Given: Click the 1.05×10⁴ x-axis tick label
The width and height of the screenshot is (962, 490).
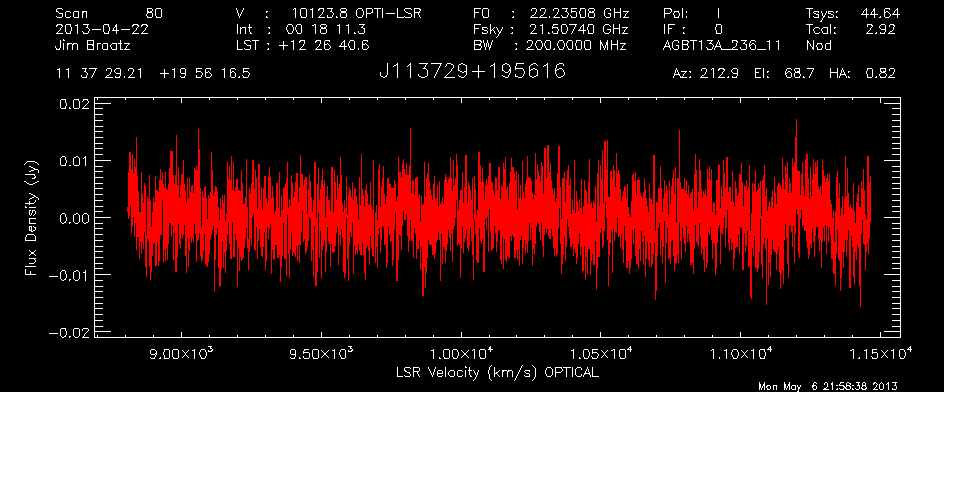Looking at the screenshot, I should pos(601,354).
